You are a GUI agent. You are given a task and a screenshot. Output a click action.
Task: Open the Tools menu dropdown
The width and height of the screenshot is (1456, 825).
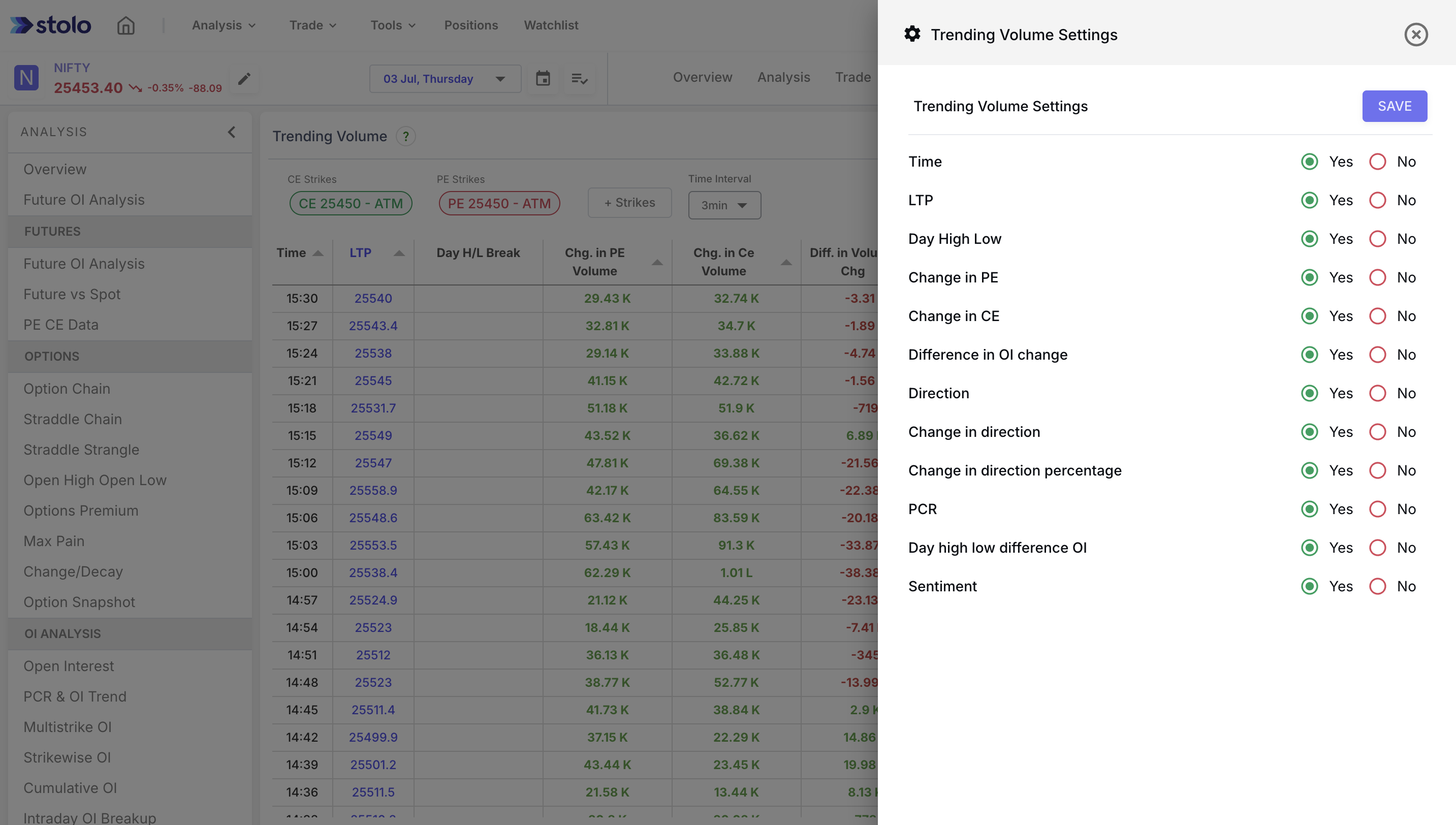(x=393, y=25)
